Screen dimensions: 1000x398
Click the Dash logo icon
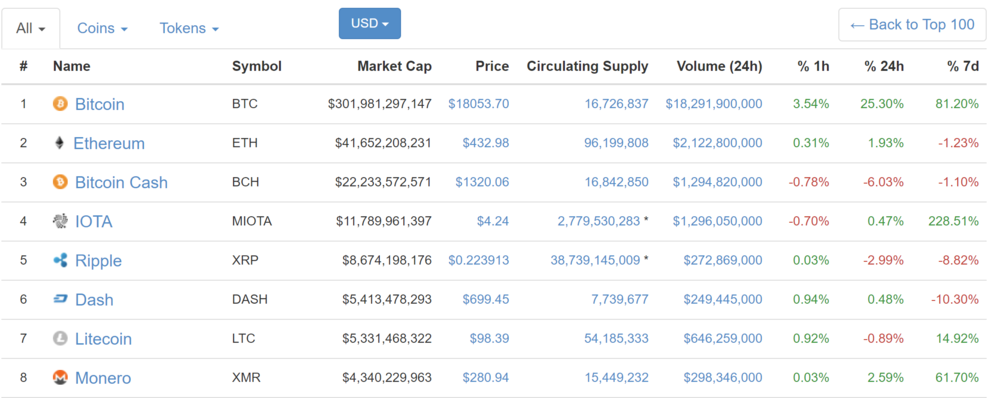coord(60,299)
